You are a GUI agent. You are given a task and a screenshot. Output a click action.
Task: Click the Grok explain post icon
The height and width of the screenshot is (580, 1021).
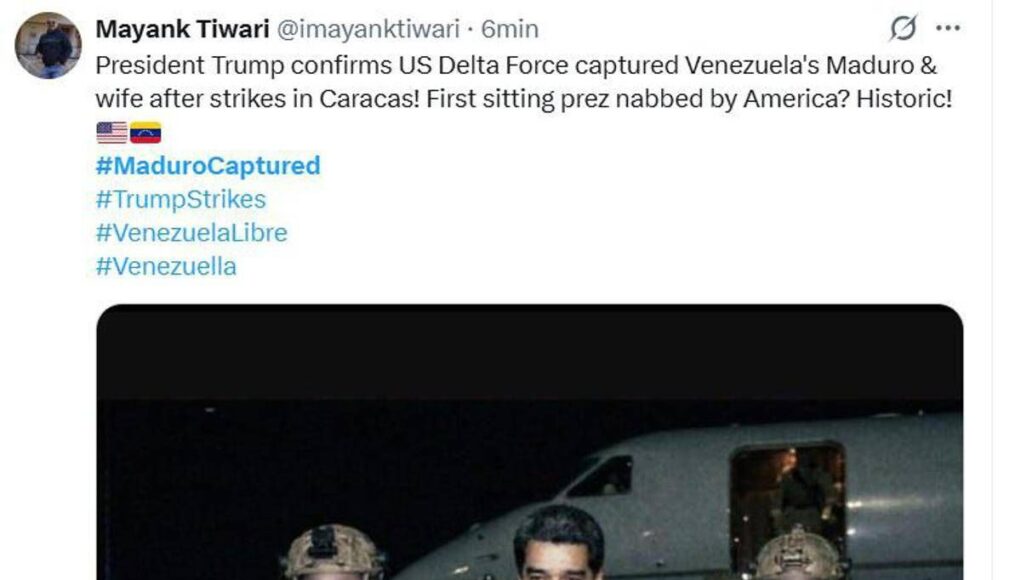[902, 29]
